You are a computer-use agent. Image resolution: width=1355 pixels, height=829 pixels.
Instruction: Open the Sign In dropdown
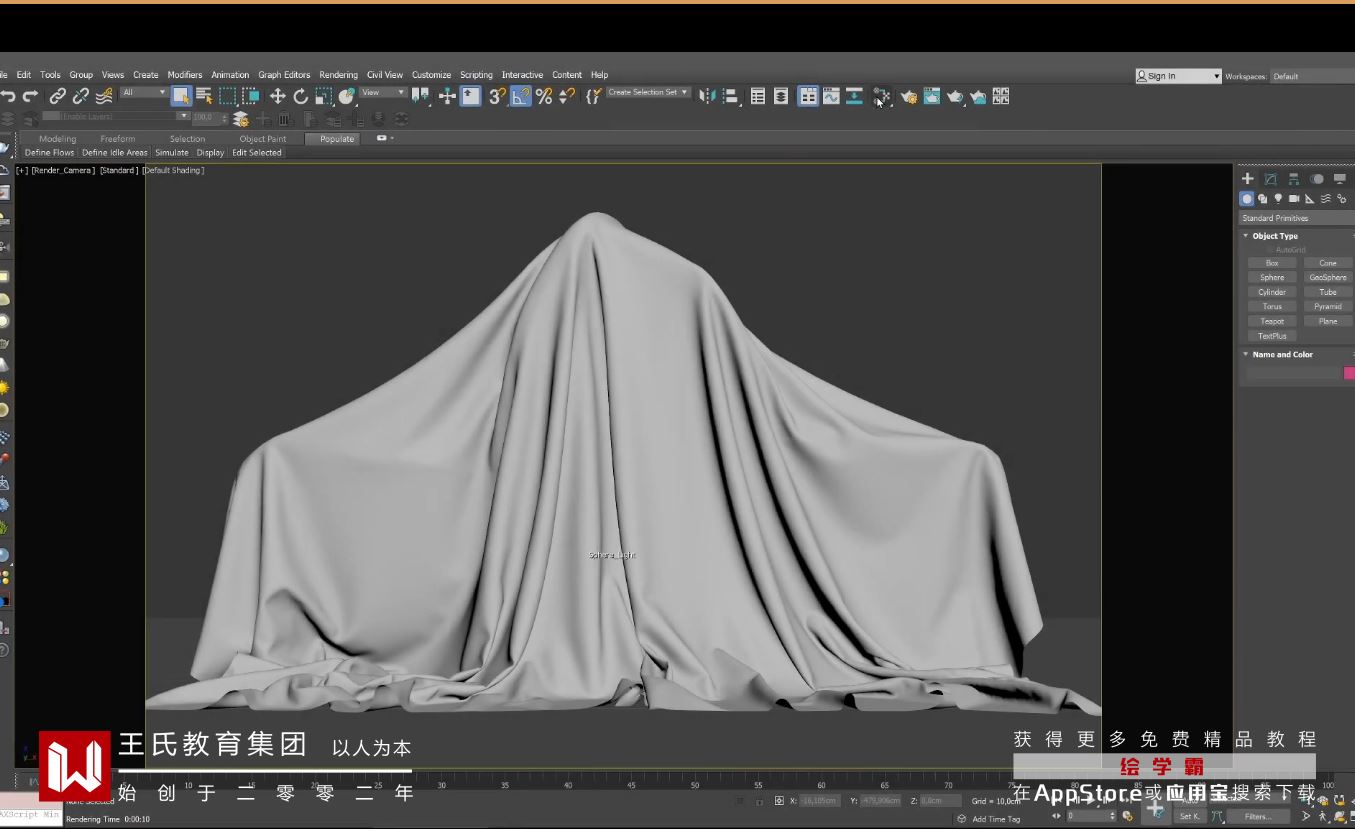[1178, 76]
